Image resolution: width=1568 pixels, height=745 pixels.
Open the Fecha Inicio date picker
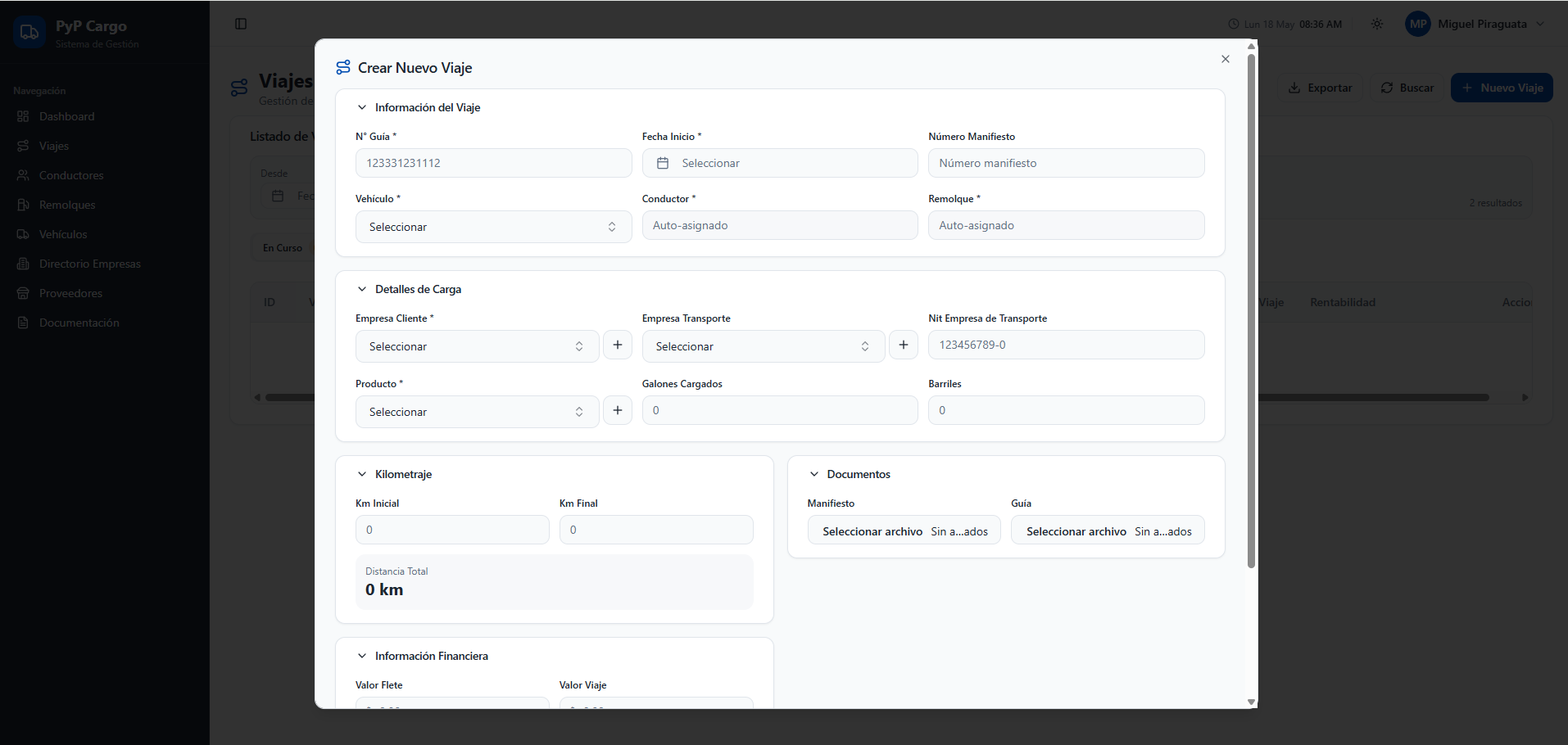point(780,163)
